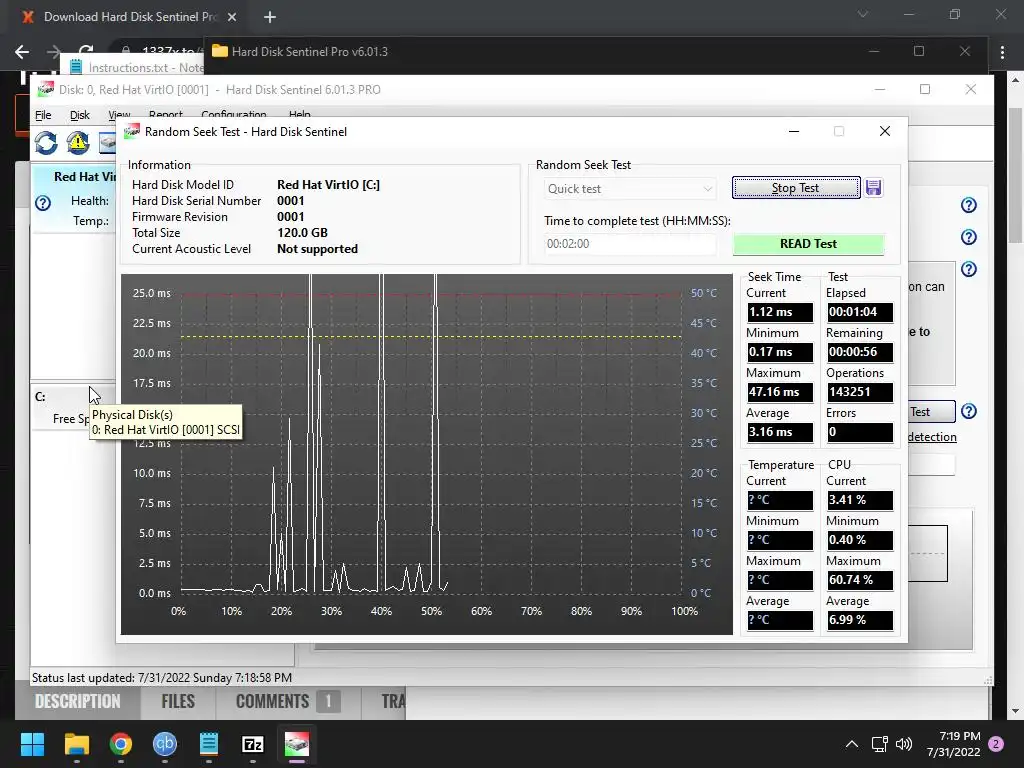Open 7-Zip from the taskbar
Screen dimensions: 1024x768
tap(253, 744)
